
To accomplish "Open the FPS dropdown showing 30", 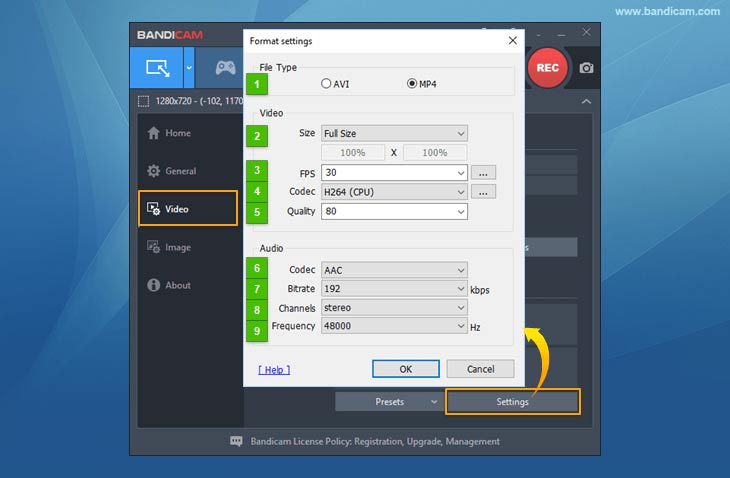I will [394, 173].
